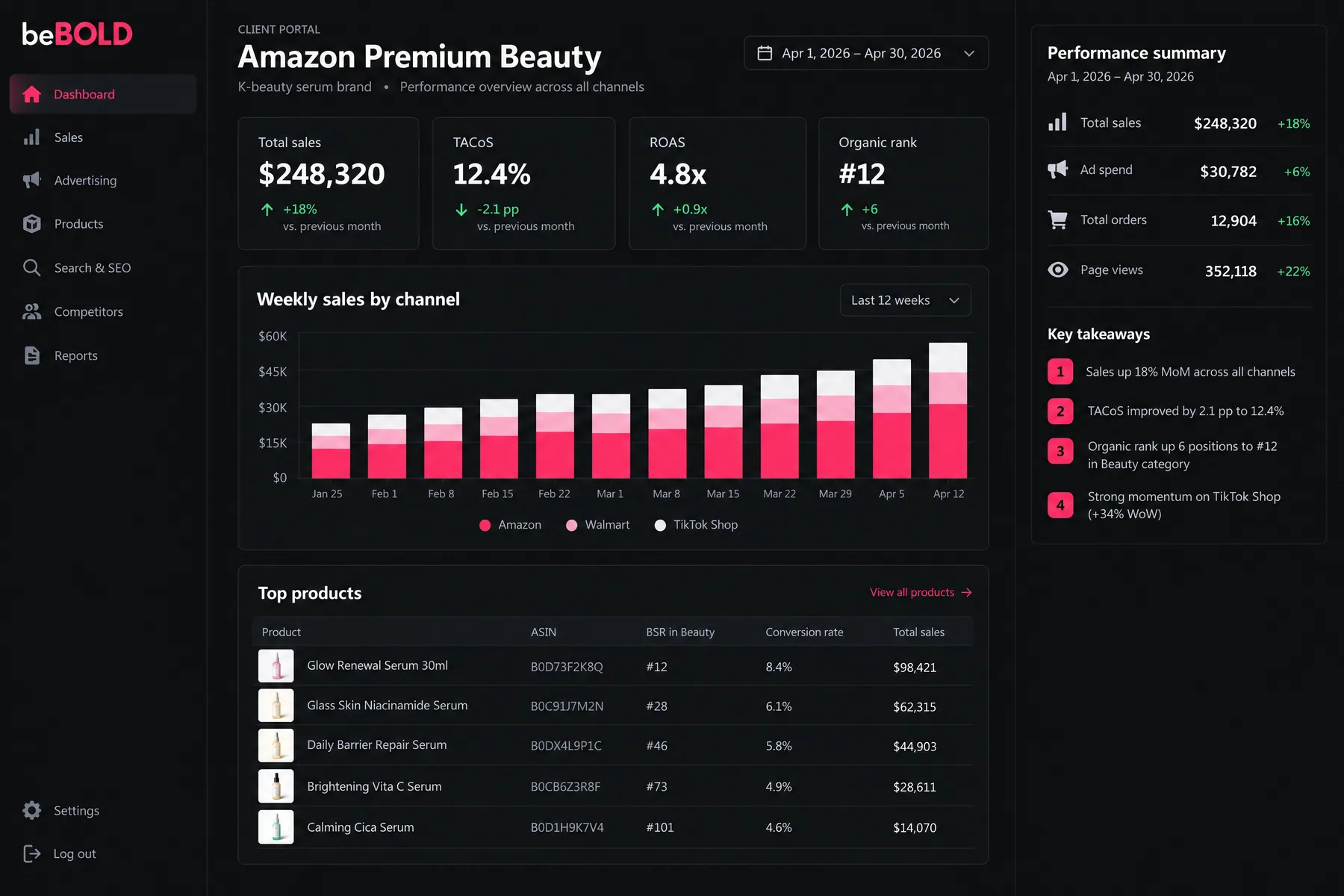This screenshot has height=896, width=1344.
Task: Click the Walmart legend color dot
Action: 572,525
